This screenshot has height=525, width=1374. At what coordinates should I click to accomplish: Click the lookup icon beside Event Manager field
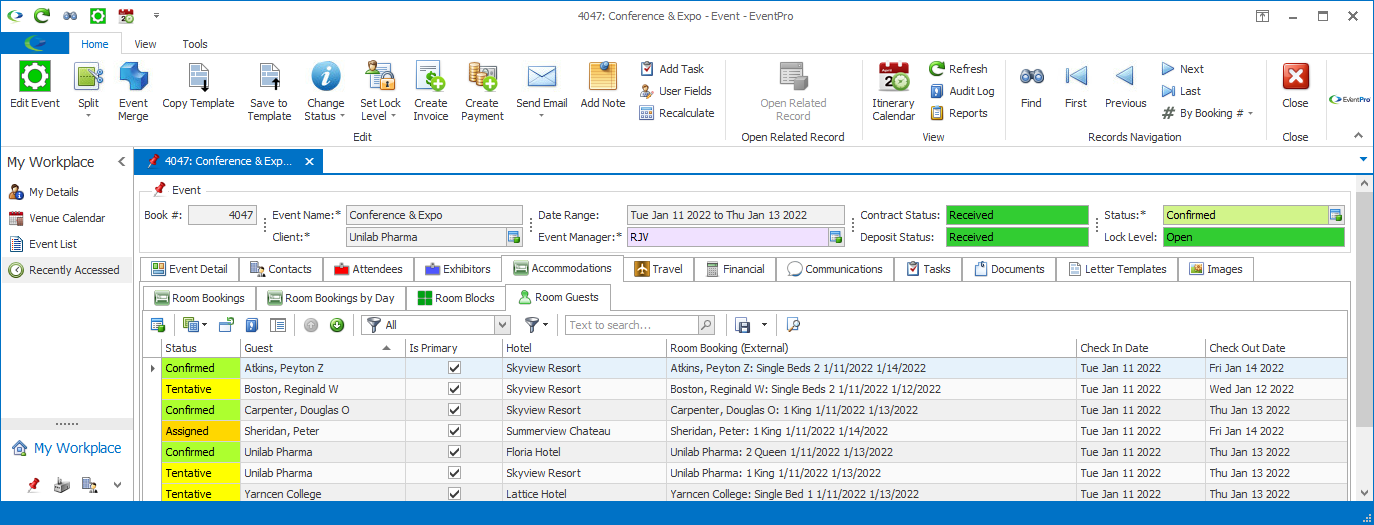pyautogui.click(x=836, y=237)
